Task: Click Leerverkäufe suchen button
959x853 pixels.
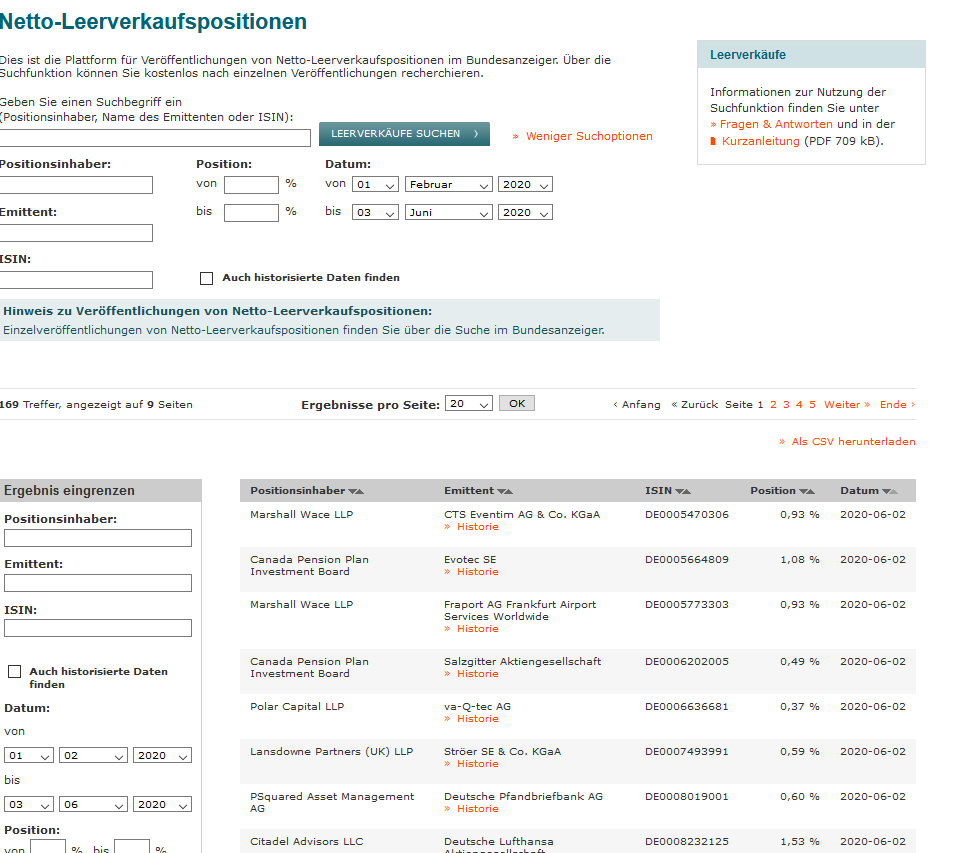Action: pos(404,134)
